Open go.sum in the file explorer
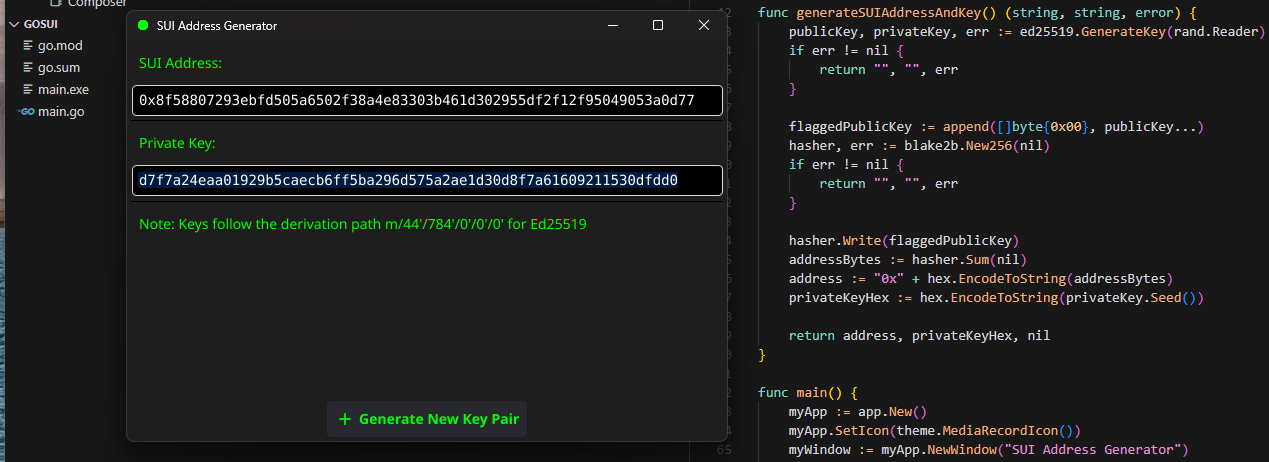 point(59,68)
